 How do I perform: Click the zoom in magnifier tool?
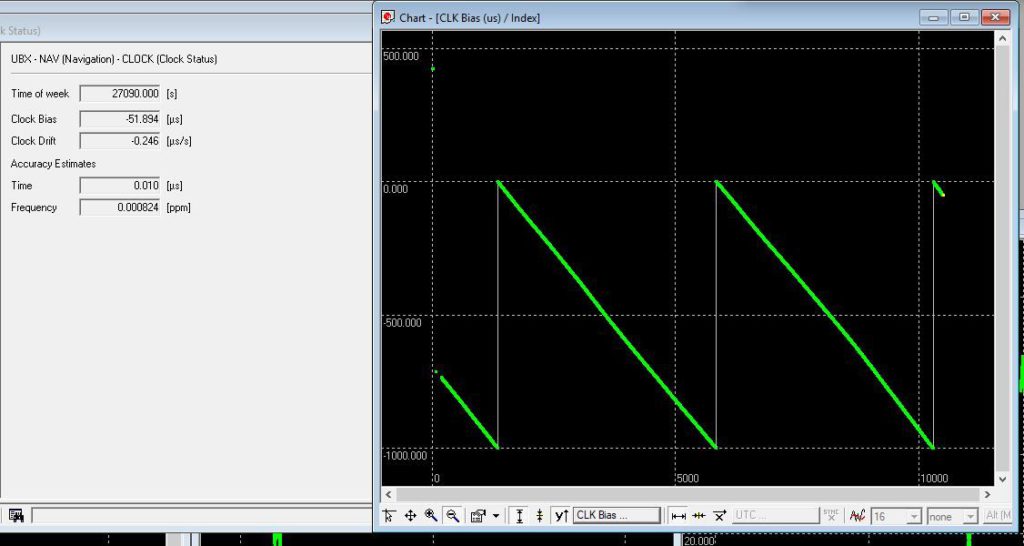point(431,516)
